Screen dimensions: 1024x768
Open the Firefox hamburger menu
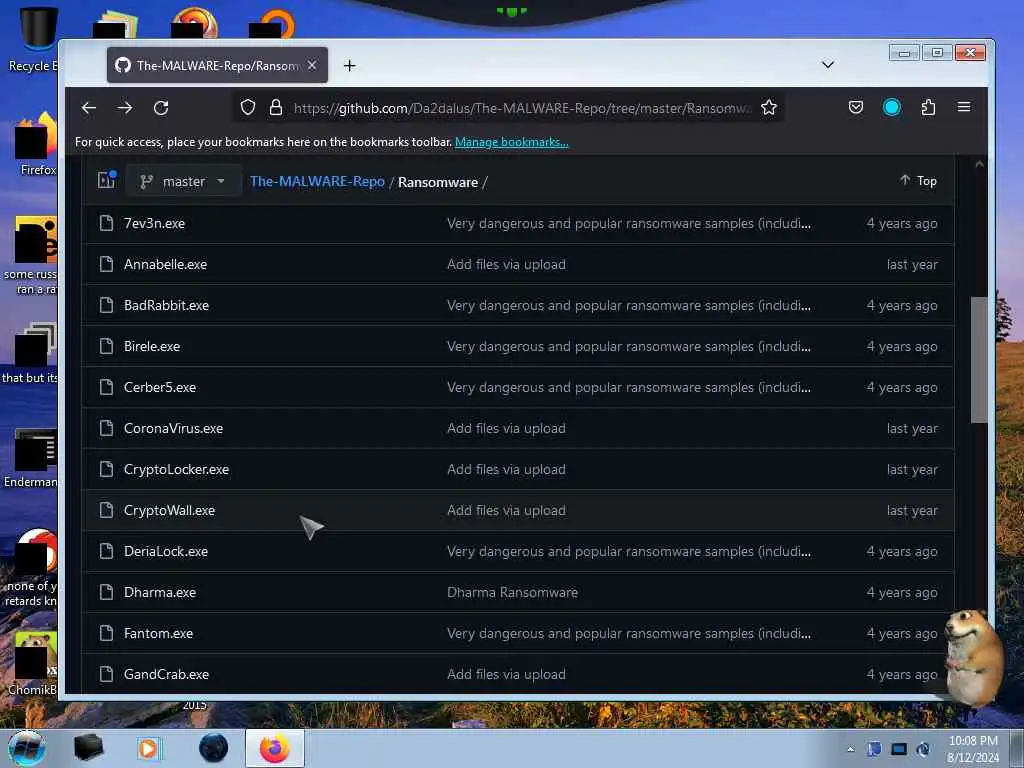pyautogui.click(x=964, y=107)
